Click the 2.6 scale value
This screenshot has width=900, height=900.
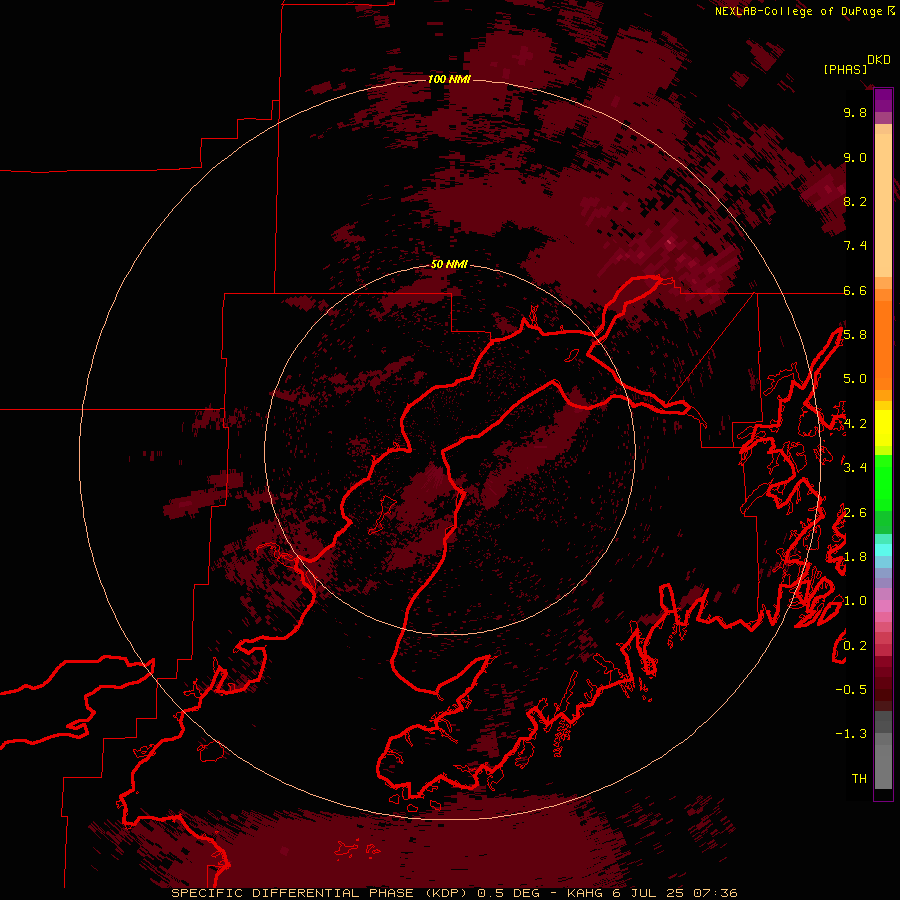pos(855,513)
